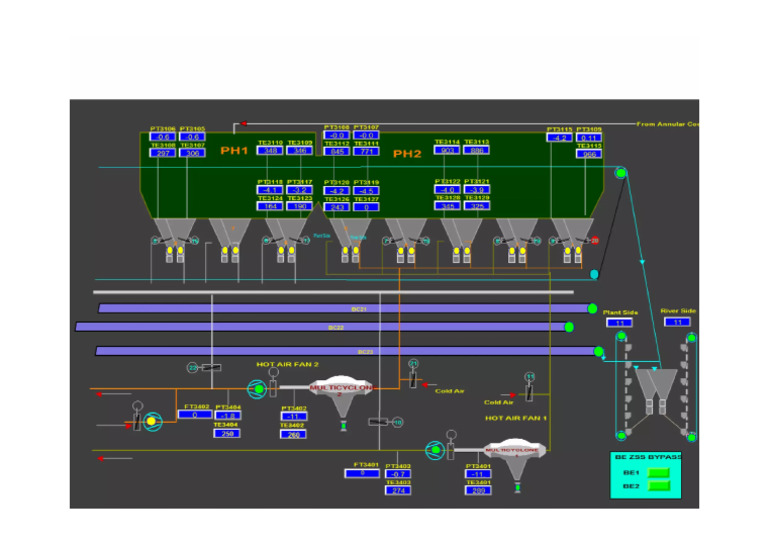
Task: Click the TE3115 temperature value field
Action: [x=589, y=154]
